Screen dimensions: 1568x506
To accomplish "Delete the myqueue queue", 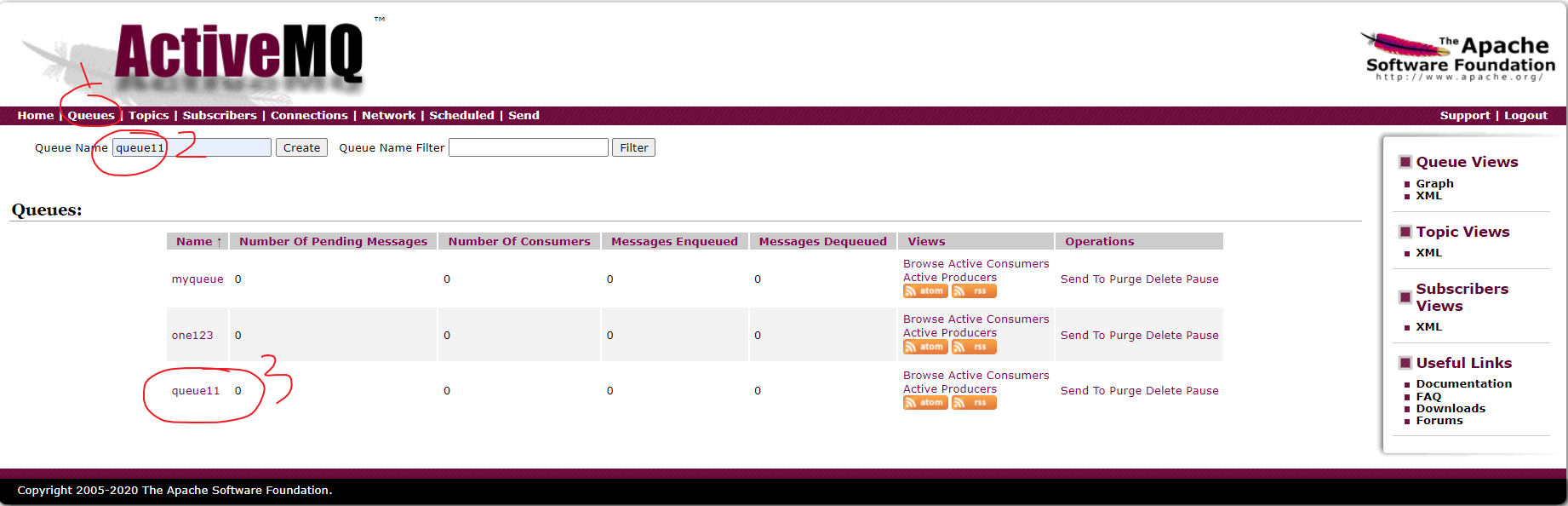I will click(x=1164, y=279).
